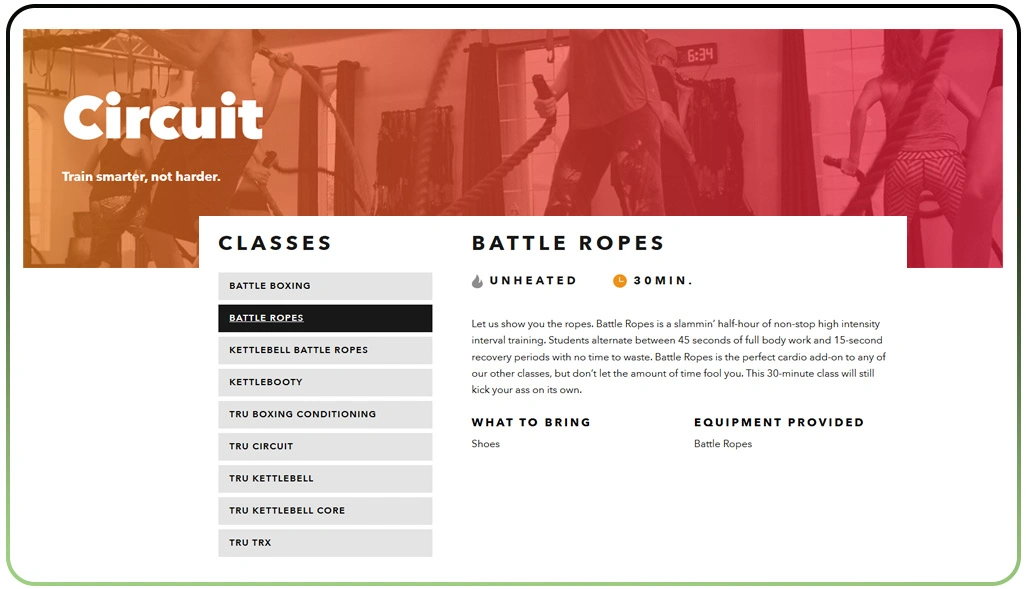Select the highlighted Battle Ropes class tab
Image resolution: width=1026 pixels, height=589 pixels.
(x=325, y=318)
